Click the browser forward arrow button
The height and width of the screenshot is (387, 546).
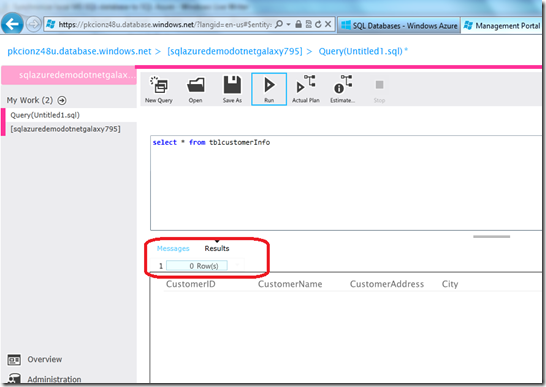pyautogui.click(x=33, y=24)
